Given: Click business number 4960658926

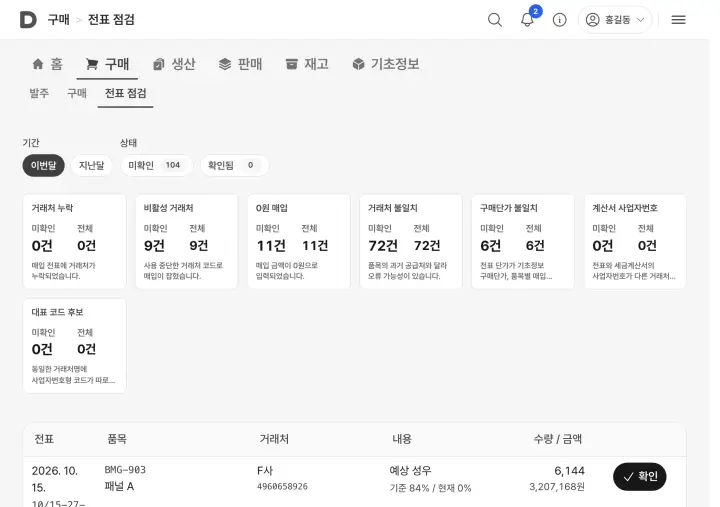Looking at the screenshot, I should pos(282,486).
